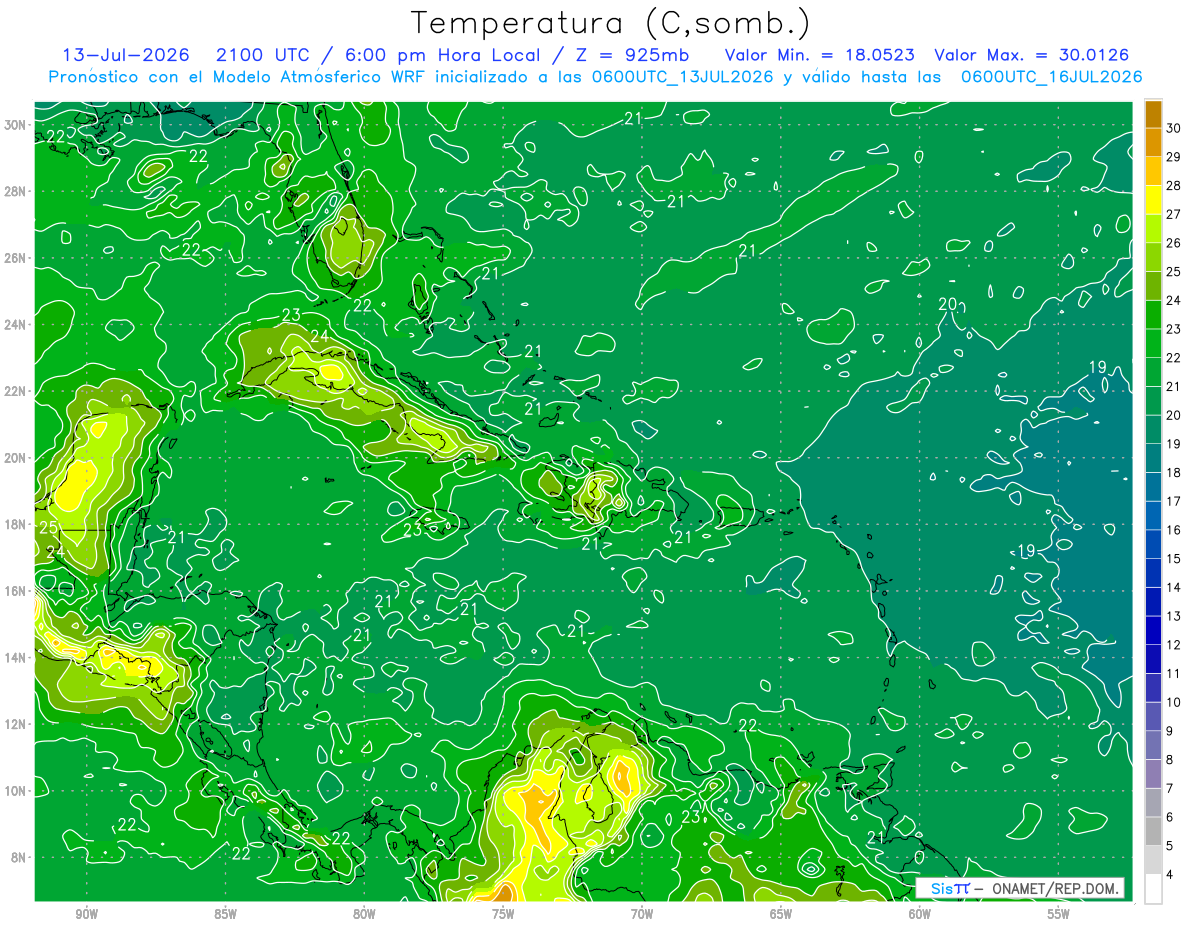1200x927 pixels.
Task: Select the valid-until time "0600UTC_16JUL2026"
Action: coord(1051,77)
